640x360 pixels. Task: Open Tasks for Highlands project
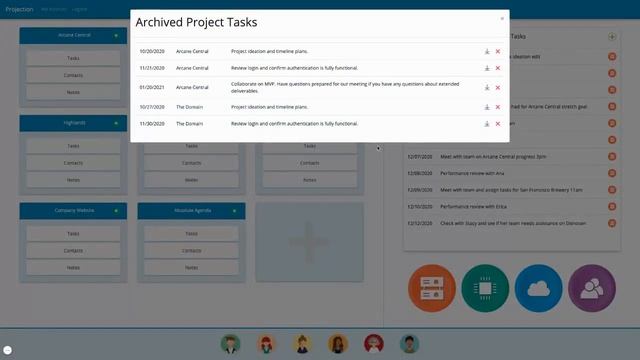(x=73, y=146)
